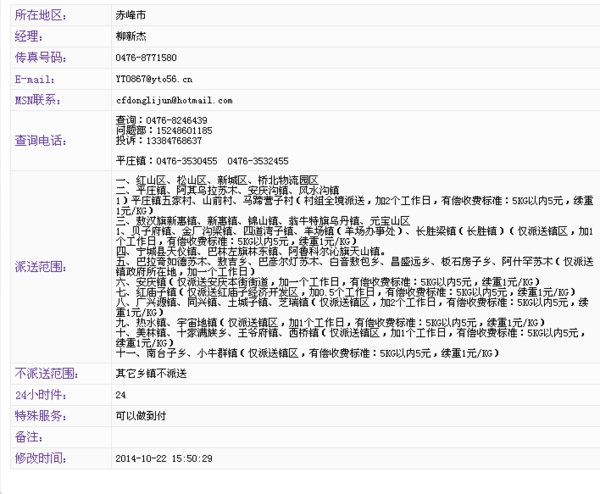
Task: Click the empty 备注 remarks cell
Action: tap(350, 437)
